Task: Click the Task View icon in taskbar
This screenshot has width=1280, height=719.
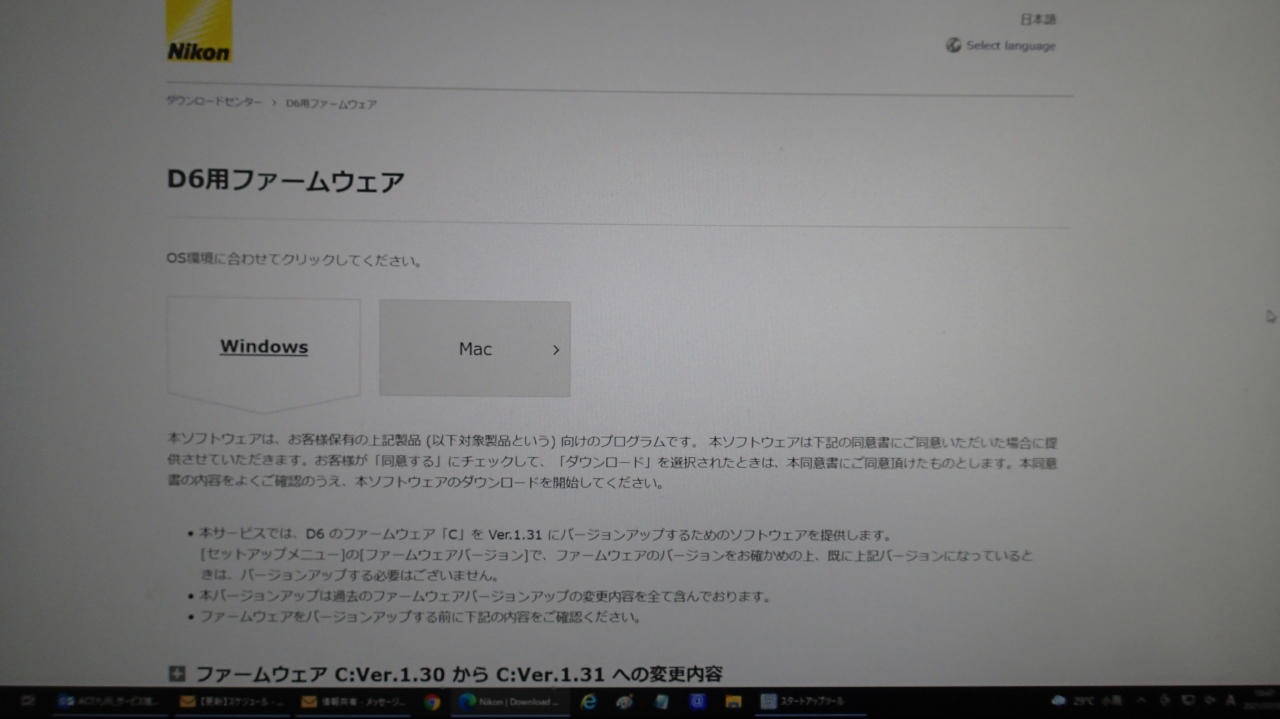Action: (x=29, y=702)
